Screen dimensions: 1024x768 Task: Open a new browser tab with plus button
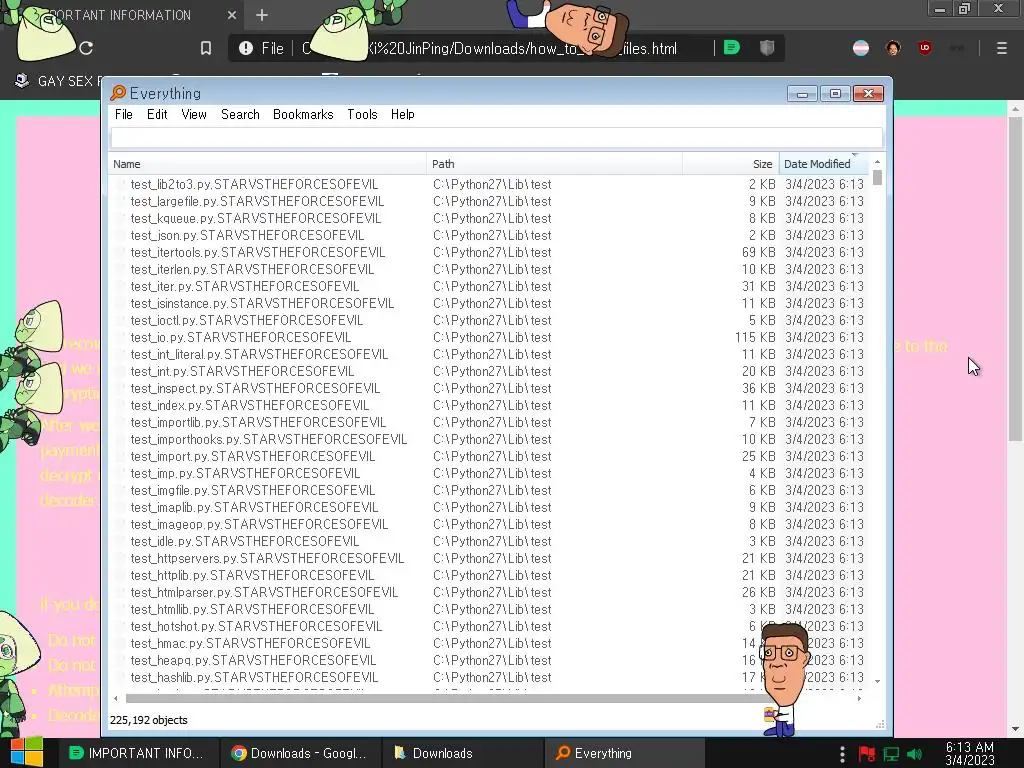tap(262, 15)
